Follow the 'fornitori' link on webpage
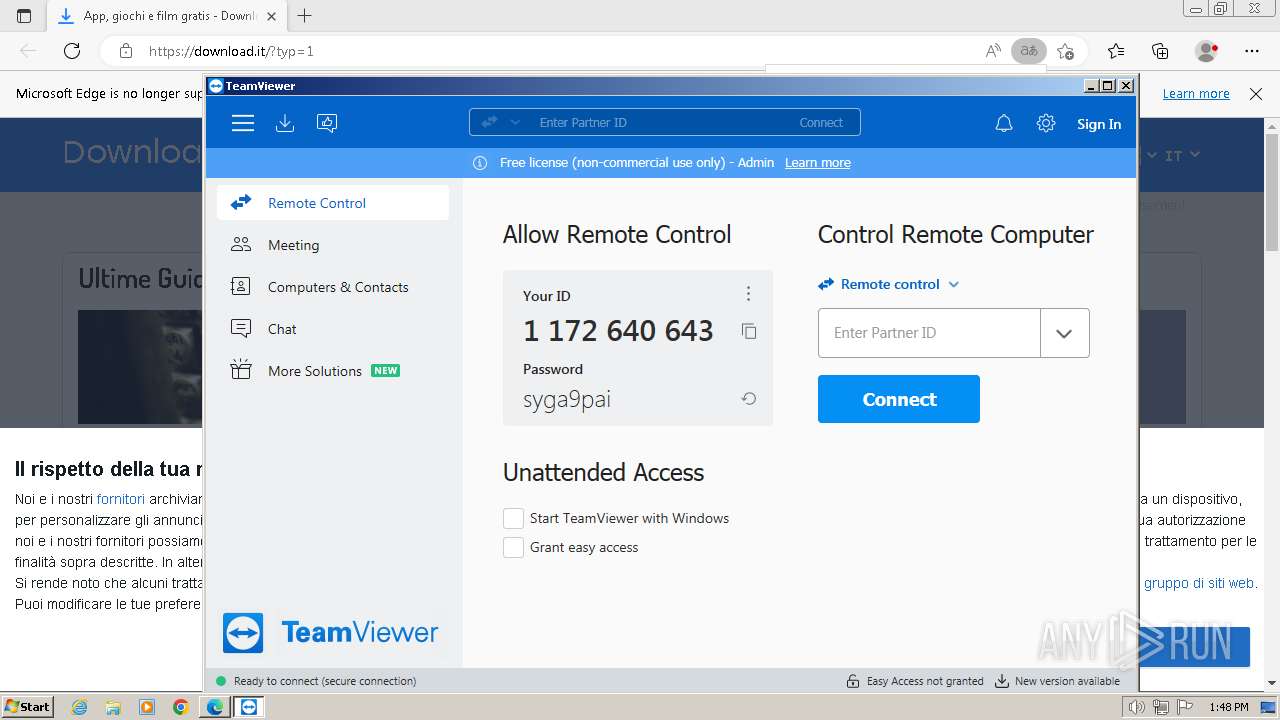The width and height of the screenshot is (1280, 720). tap(121, 499)
